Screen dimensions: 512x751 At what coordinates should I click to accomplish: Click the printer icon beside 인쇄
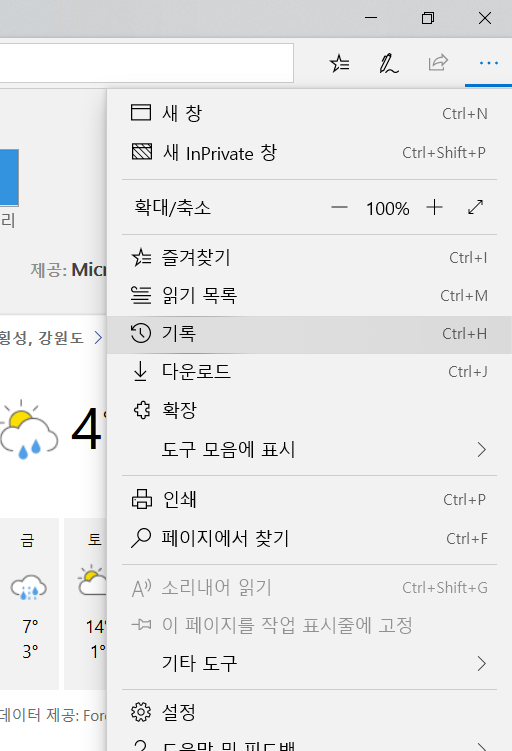(x=142, y=499)
